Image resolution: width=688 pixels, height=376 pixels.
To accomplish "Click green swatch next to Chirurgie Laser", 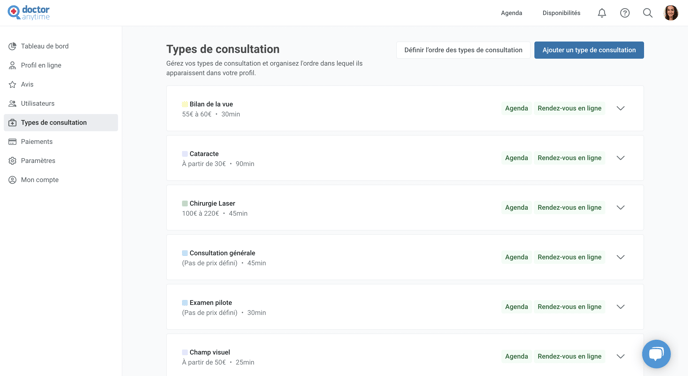I will (185, 204).
